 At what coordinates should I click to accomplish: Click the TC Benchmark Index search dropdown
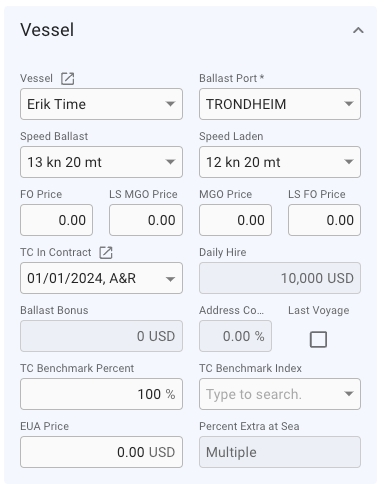pyautogui.click(x=280, y=394)
